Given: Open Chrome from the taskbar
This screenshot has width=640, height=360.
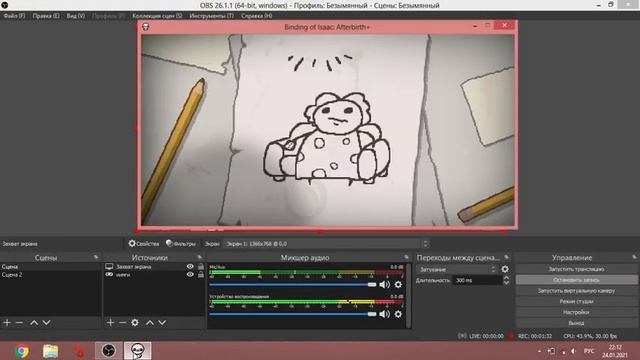Looking at the screenshot, I should pyautogui.click(x=22, y=351).
